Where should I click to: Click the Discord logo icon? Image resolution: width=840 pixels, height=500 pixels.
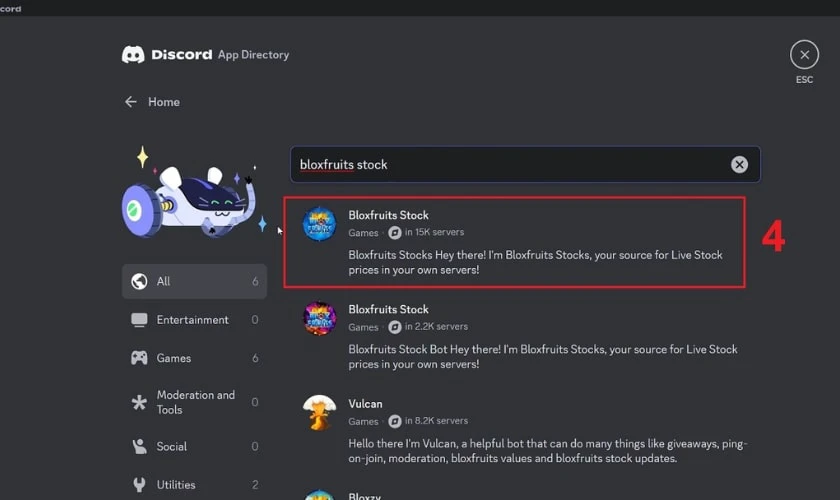point(133,55)
